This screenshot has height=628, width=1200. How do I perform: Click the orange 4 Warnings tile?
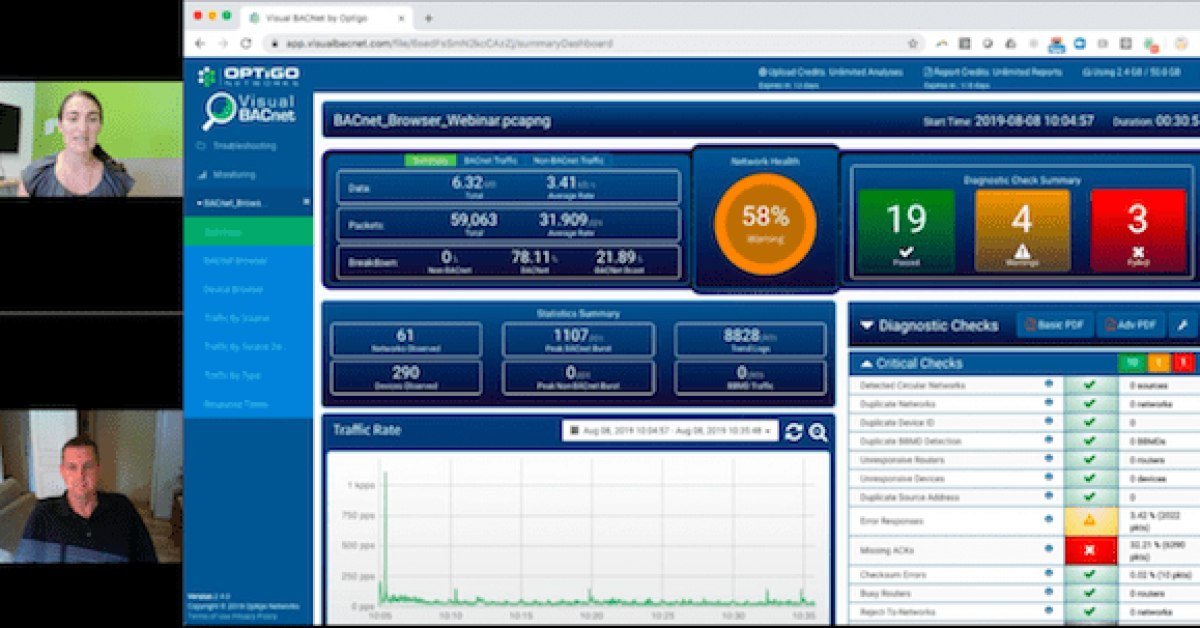point(1022,232)
